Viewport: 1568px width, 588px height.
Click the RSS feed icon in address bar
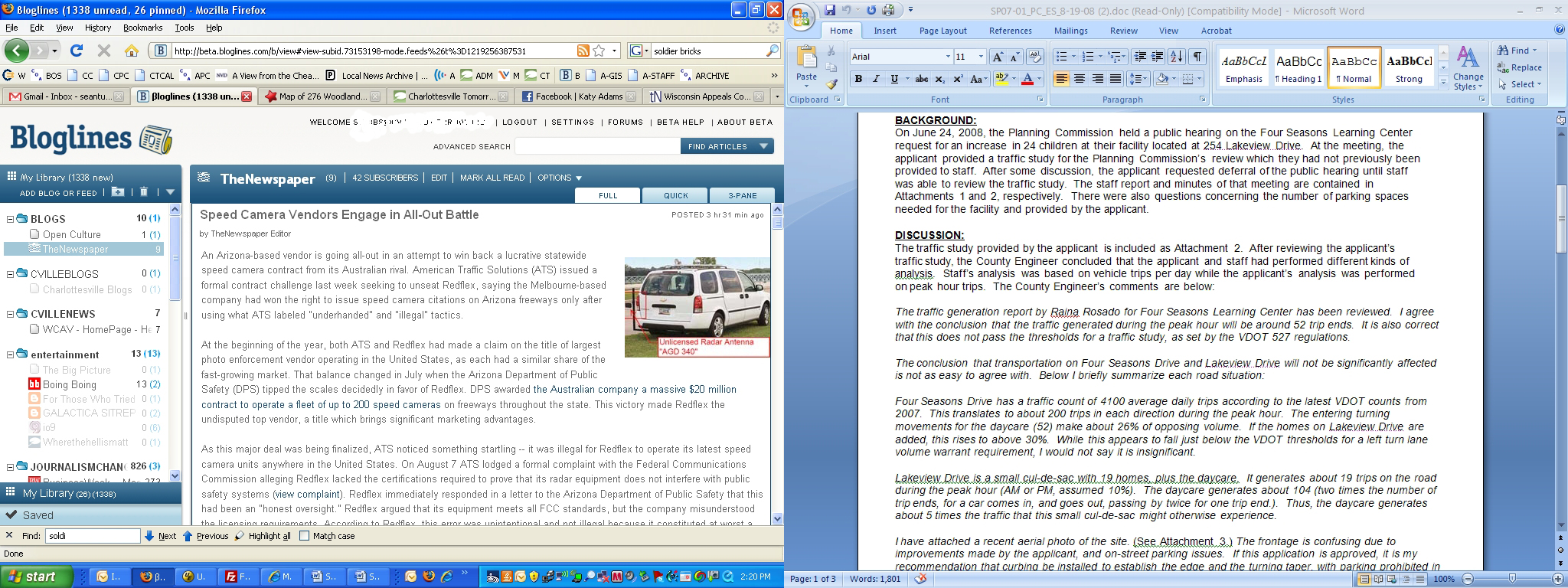pos(583,51)
